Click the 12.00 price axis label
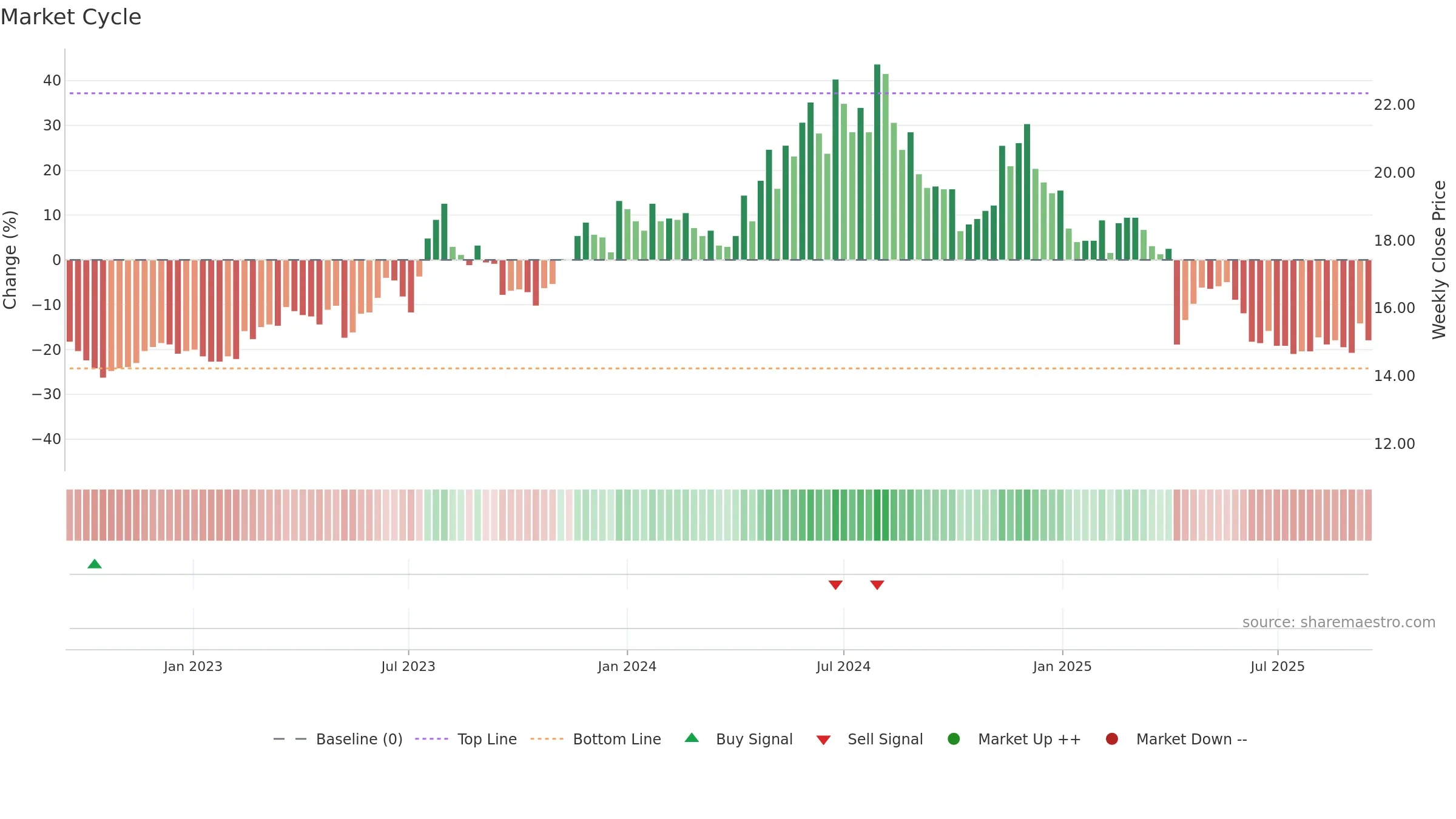The image size is (1456, 819). click(x=1394, y=444)
